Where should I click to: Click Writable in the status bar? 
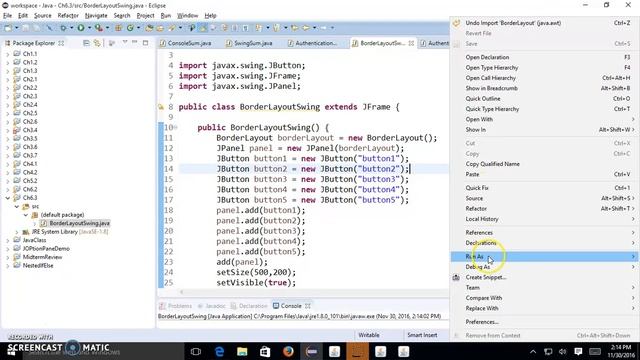point(369,335)
